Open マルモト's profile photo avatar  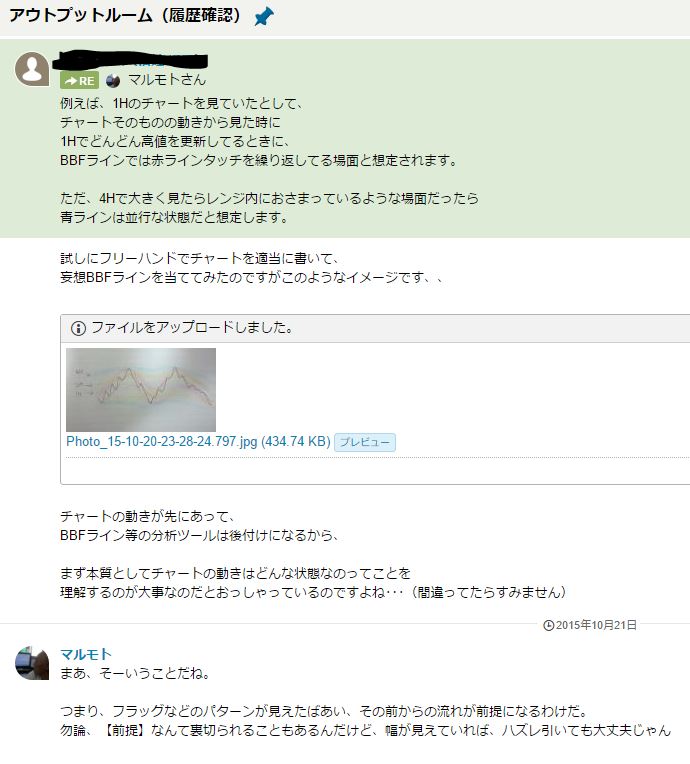coord(32,663)
